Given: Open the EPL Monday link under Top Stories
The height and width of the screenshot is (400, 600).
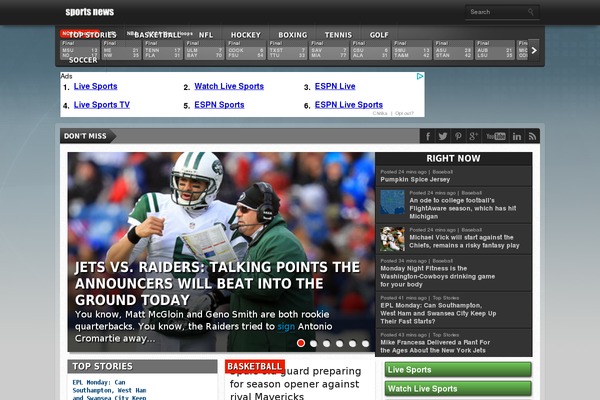Looking at the screenshot, I should click(x=109, y=390).
